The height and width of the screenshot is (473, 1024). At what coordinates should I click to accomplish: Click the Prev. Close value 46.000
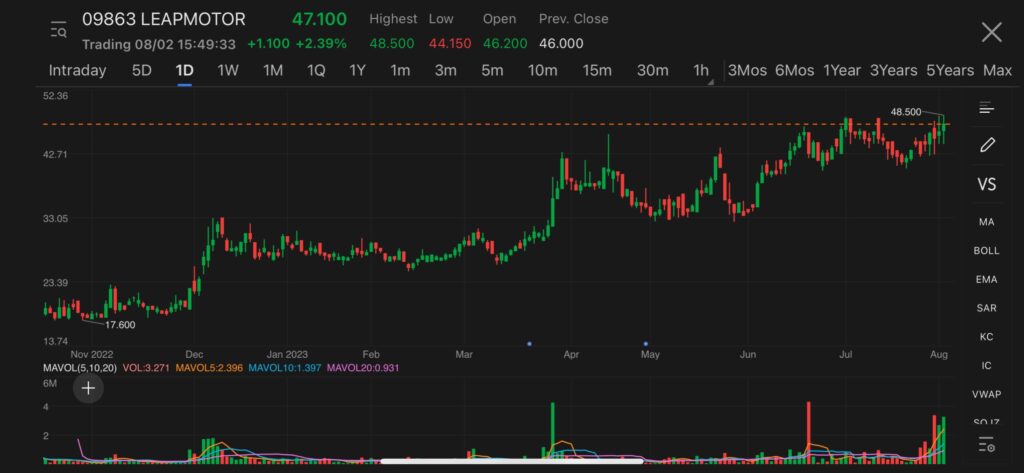[x=561, y=44]
